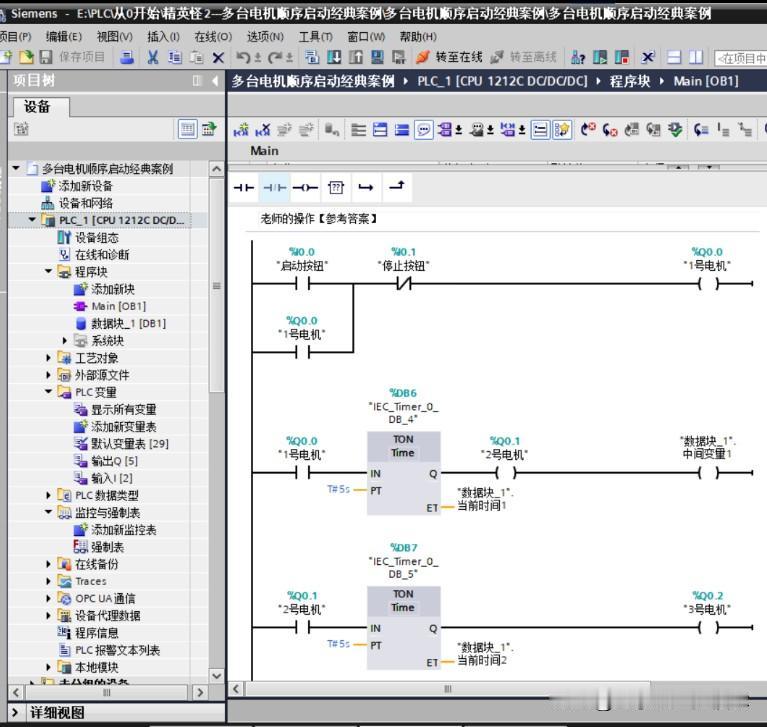
Task: Open the 视图(V) menu
Action: tap(114, 37)
